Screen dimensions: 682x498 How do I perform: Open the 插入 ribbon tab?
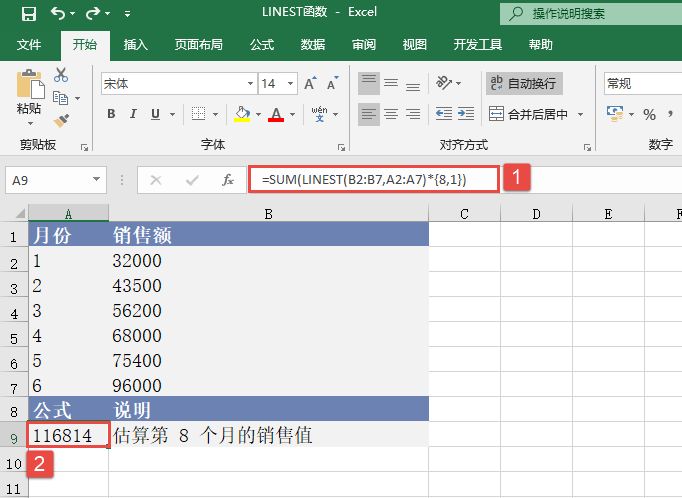click(135, 45)
